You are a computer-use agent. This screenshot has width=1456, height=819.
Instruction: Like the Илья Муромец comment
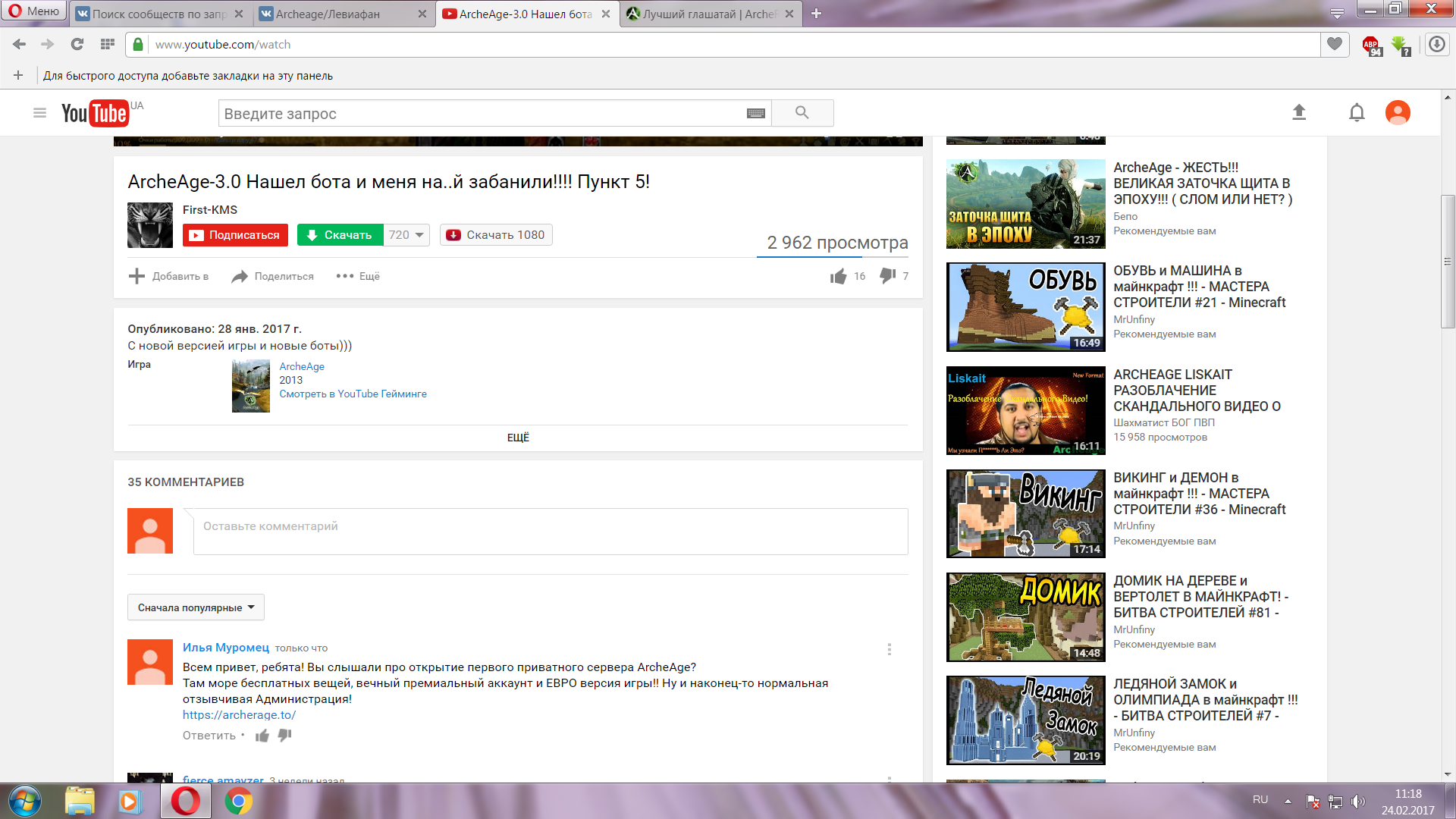[262, 735]
